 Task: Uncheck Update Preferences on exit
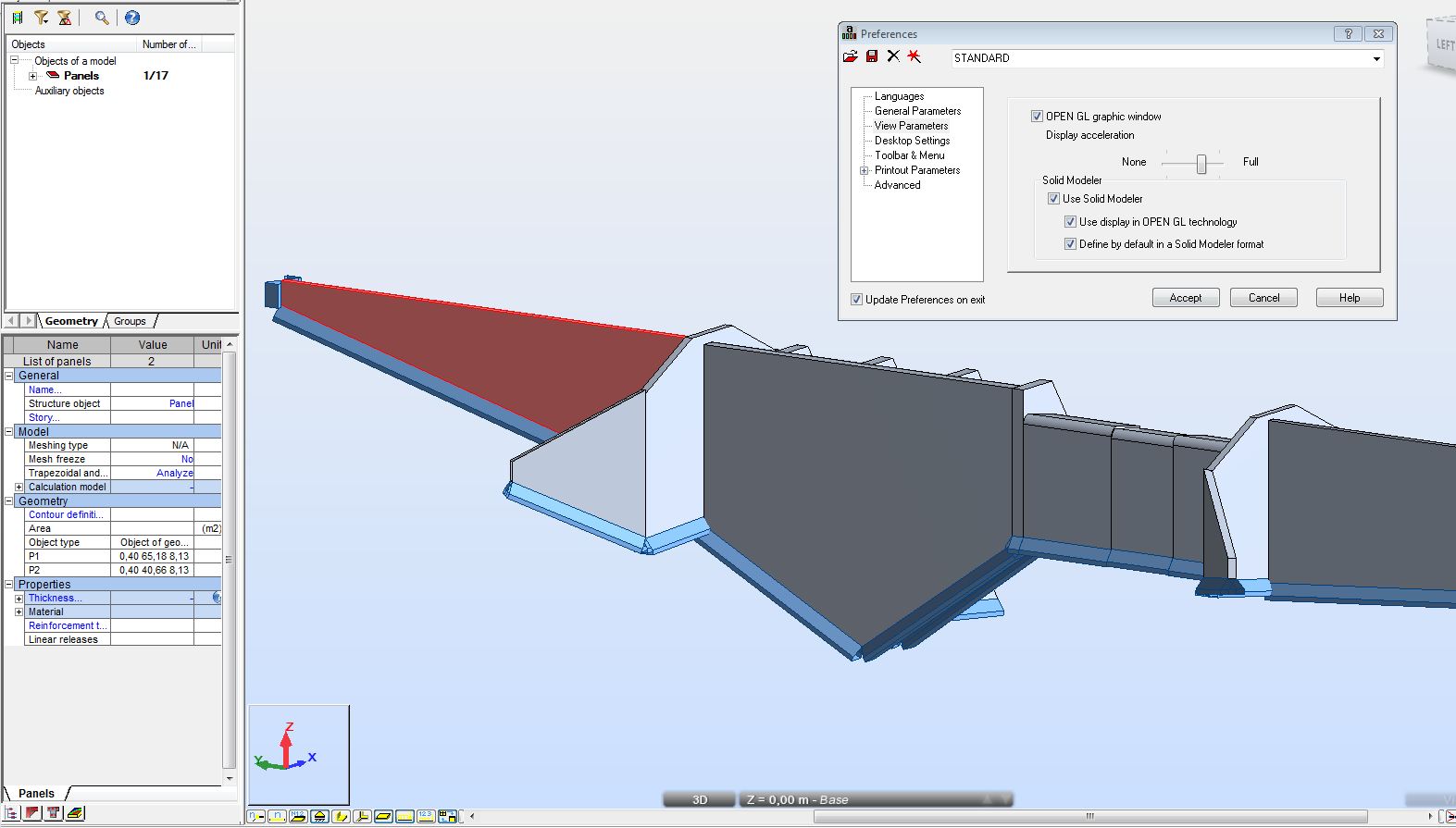[x=856, y=300]
